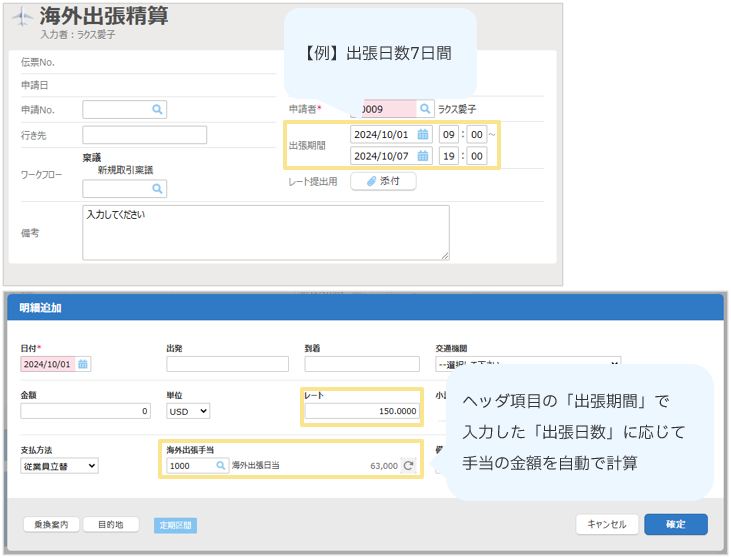Click the レート input showing 150.0000
The image size is (731, 558).
tap(362, 411)
